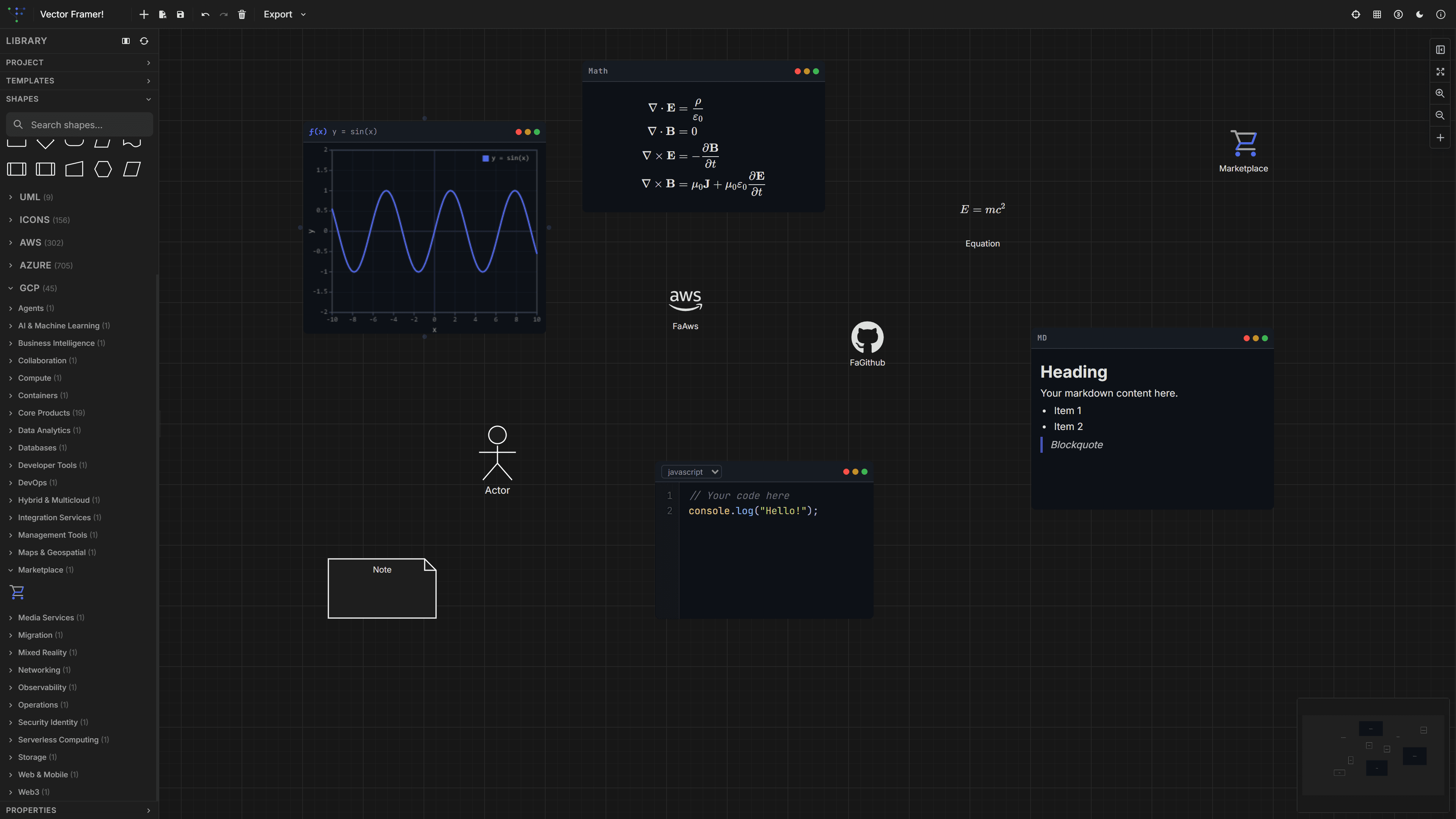Select the hexagon shape in the library

tap(103, 169)
